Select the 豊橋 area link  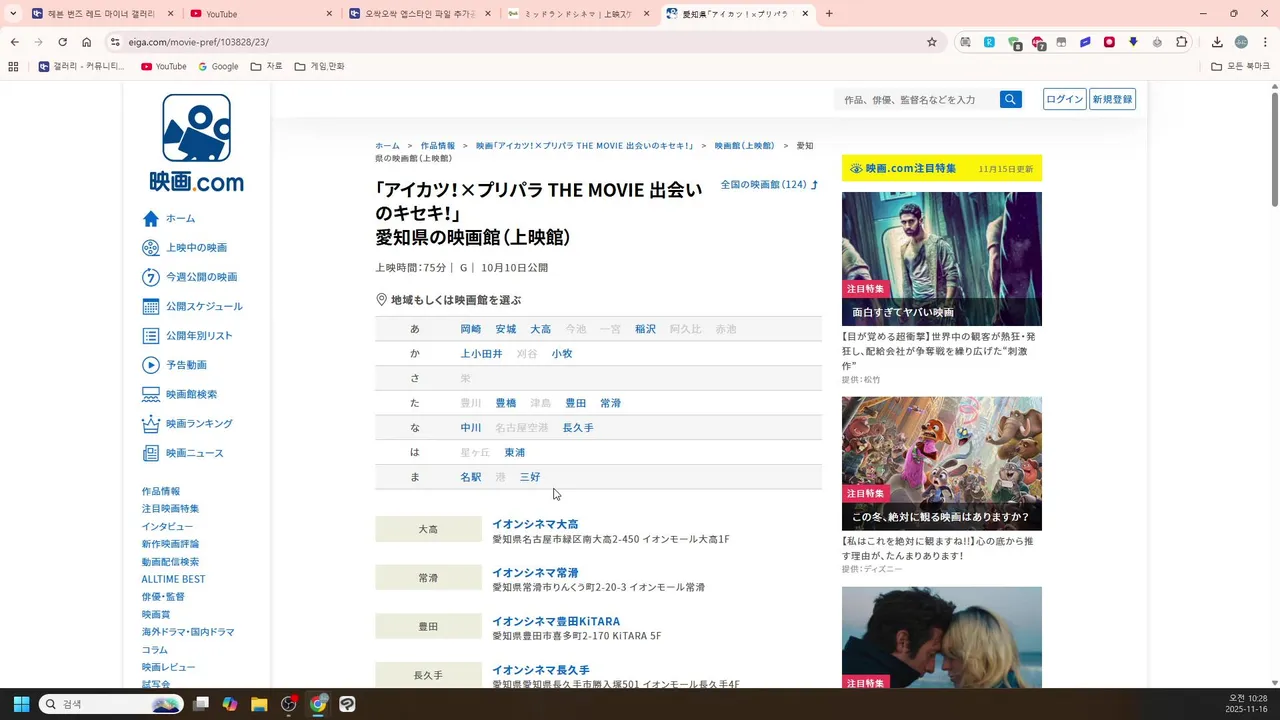505,403
